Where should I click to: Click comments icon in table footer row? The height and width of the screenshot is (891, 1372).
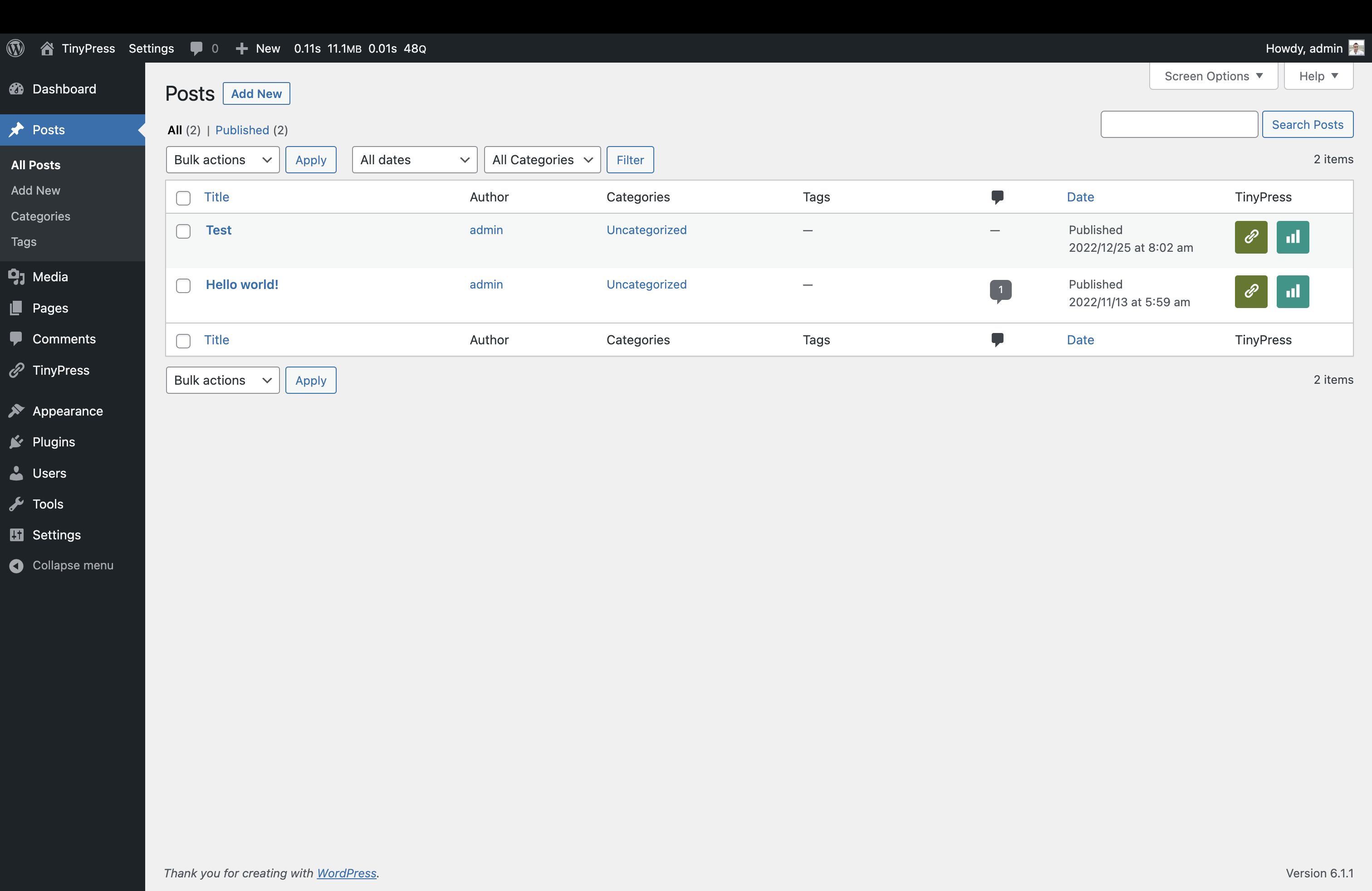tap(997, 339)
